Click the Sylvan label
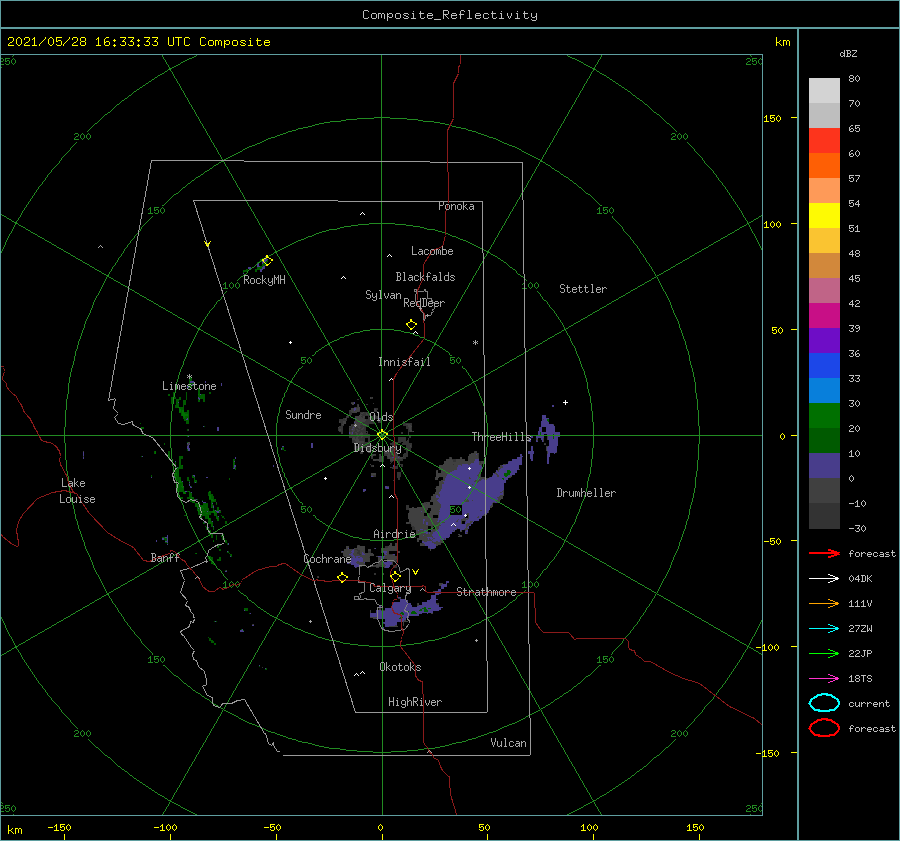 point(383,295)
